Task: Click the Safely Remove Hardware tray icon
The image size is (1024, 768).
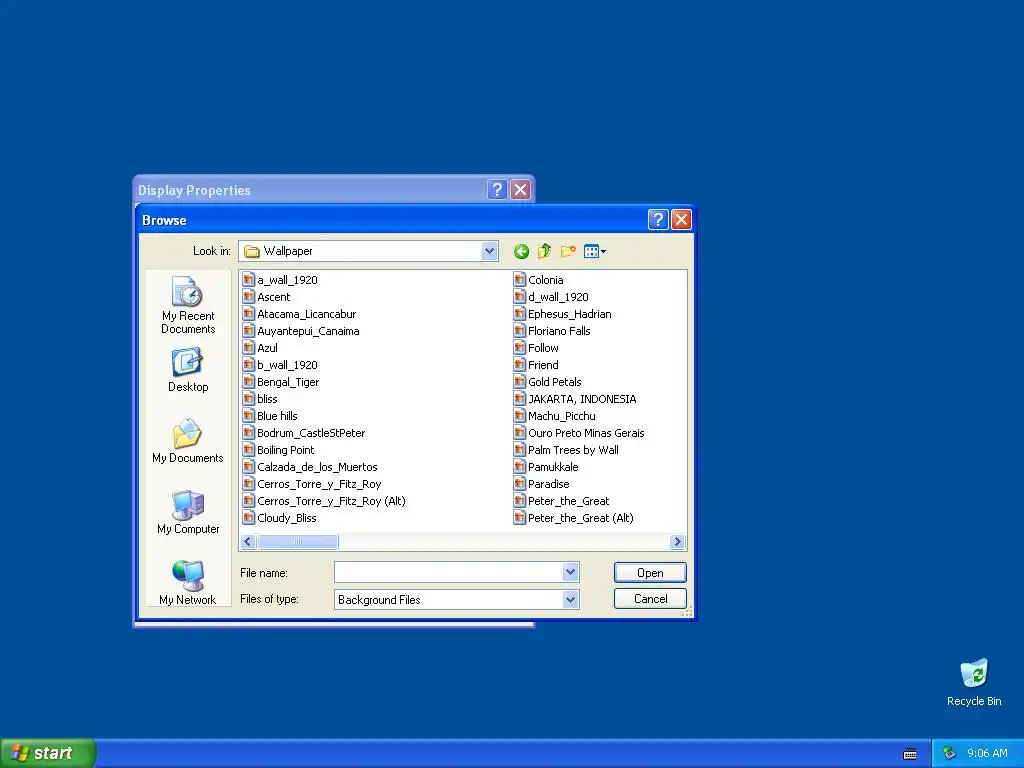Action: (x=949, y=754)
